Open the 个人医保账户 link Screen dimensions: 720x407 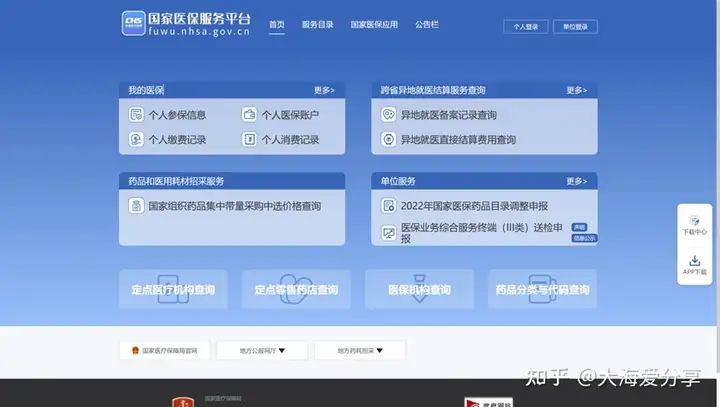(290, 115)
